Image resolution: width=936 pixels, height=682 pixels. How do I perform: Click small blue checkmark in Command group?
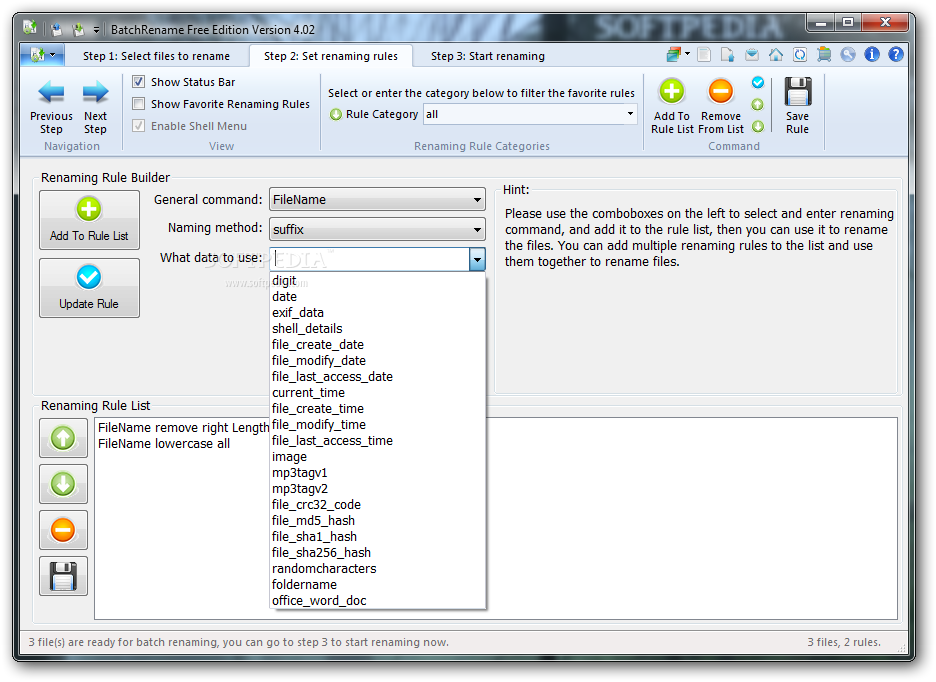tap(758, 82)
